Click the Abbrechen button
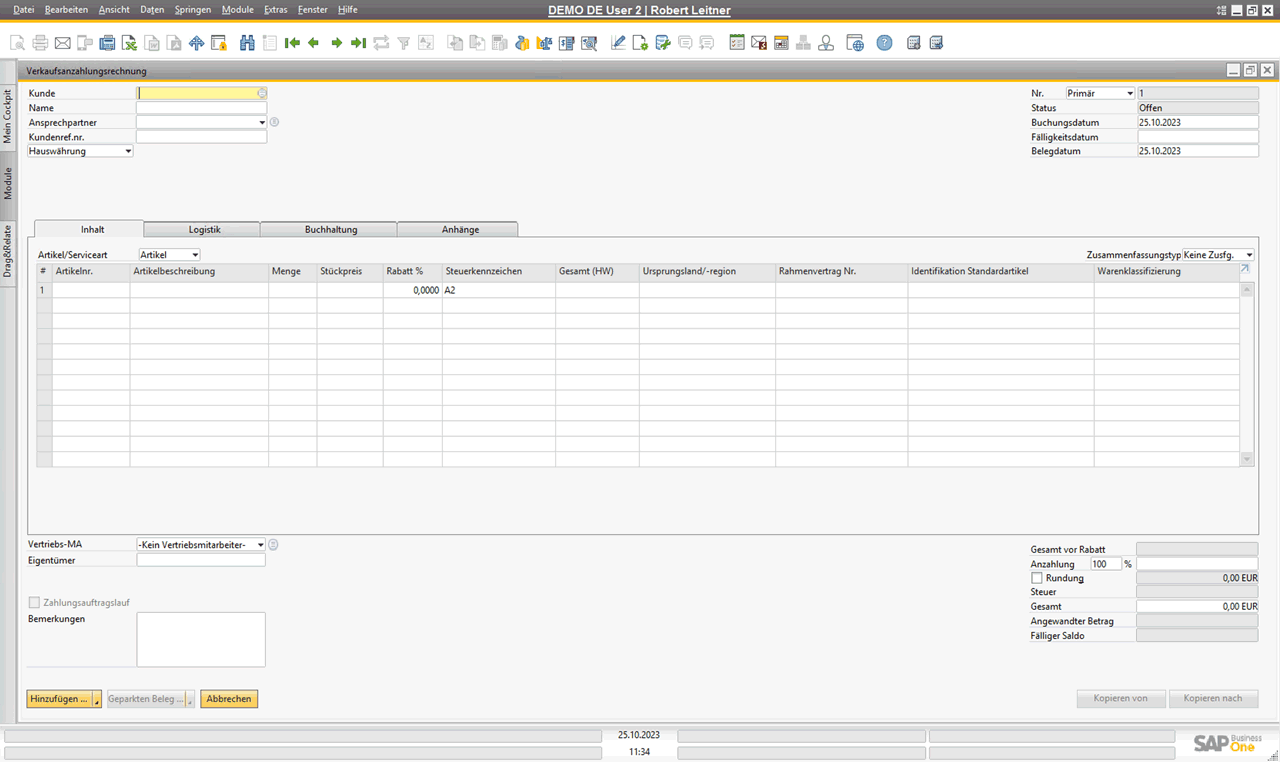1280x762 pixels. tap(229, 699)
